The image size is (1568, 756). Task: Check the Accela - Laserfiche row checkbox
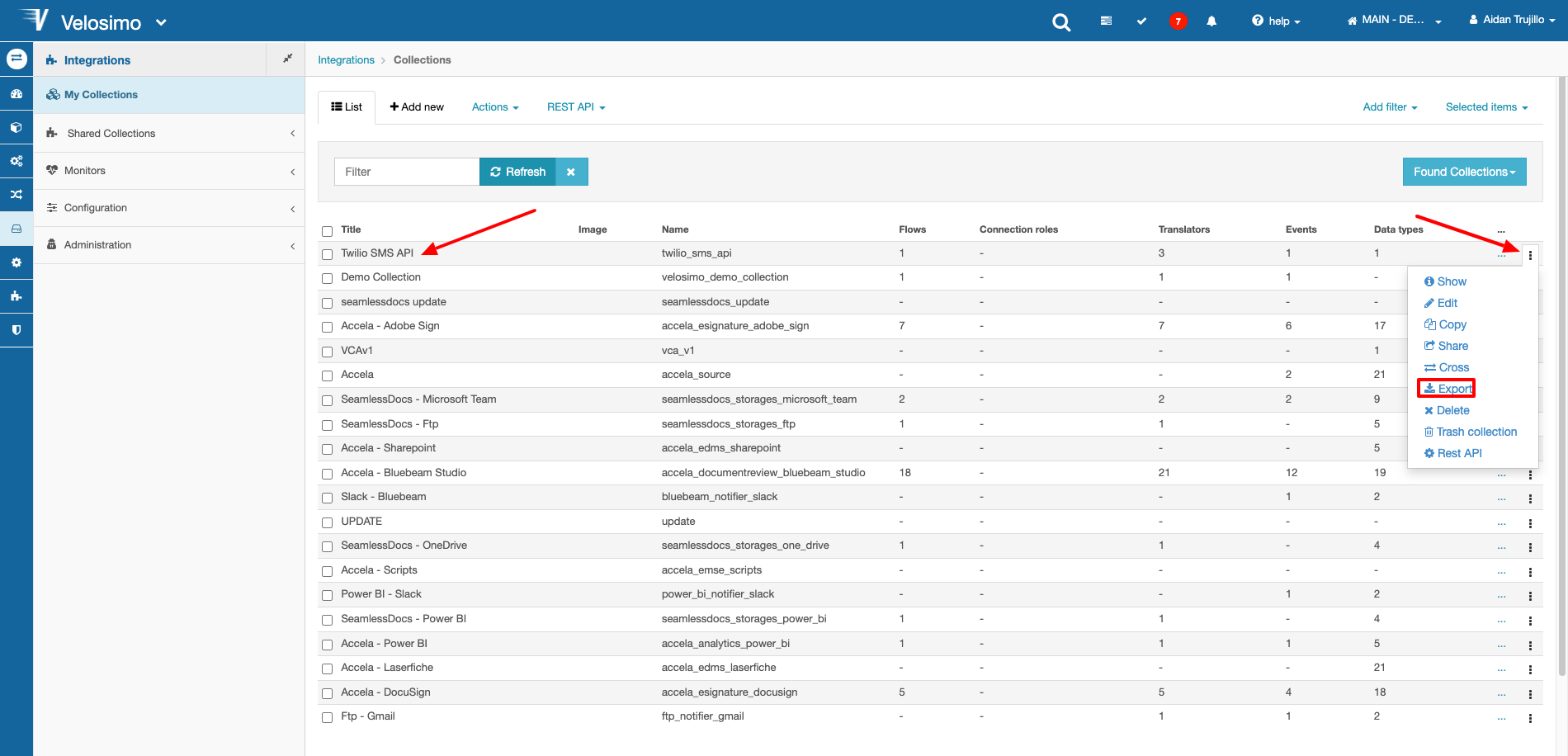pos(328,669)
